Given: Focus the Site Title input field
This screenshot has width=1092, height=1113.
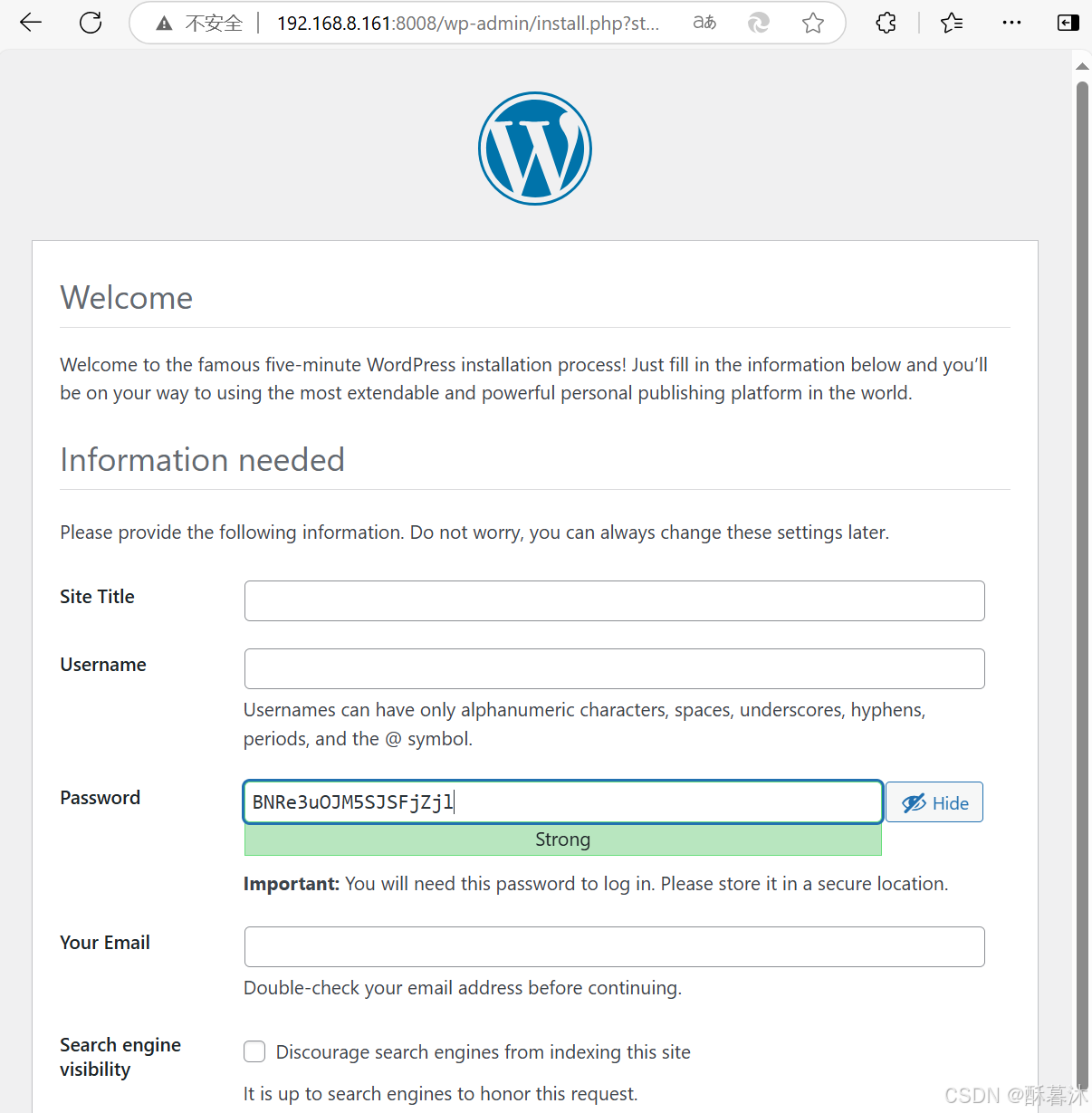Looking at the screenshot, I should click(614, 600).
